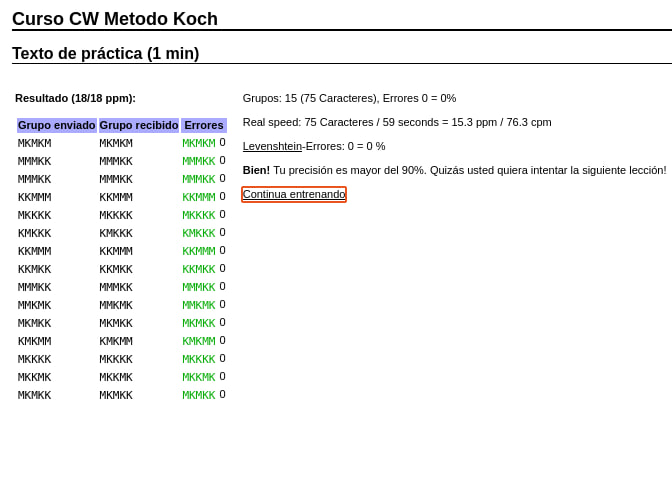The height and width of the screenshot is (489, 672).
Task: Open the Levenshtein link
Action: 272,146
